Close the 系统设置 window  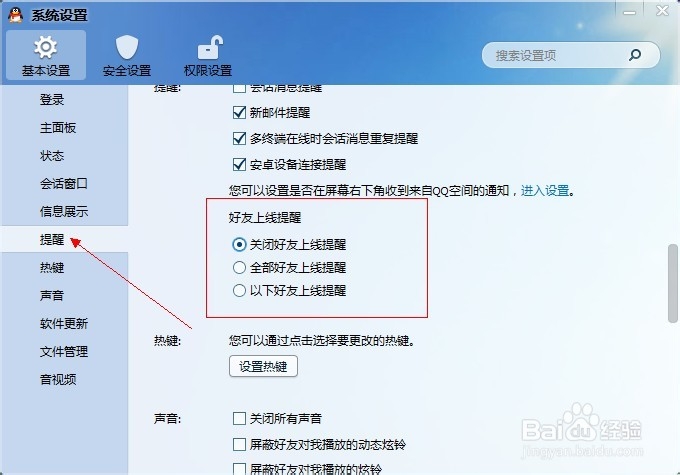click(x=662, y=10)
